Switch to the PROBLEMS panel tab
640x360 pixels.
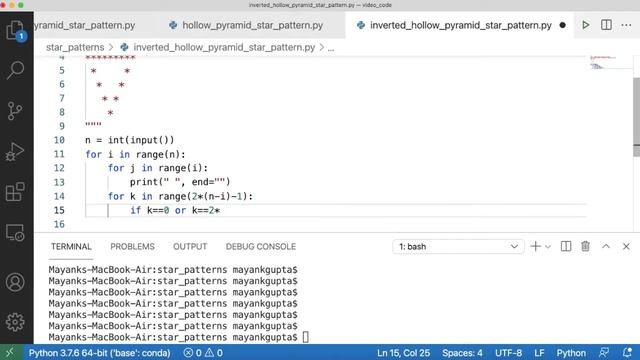click(x=132, y=247)
